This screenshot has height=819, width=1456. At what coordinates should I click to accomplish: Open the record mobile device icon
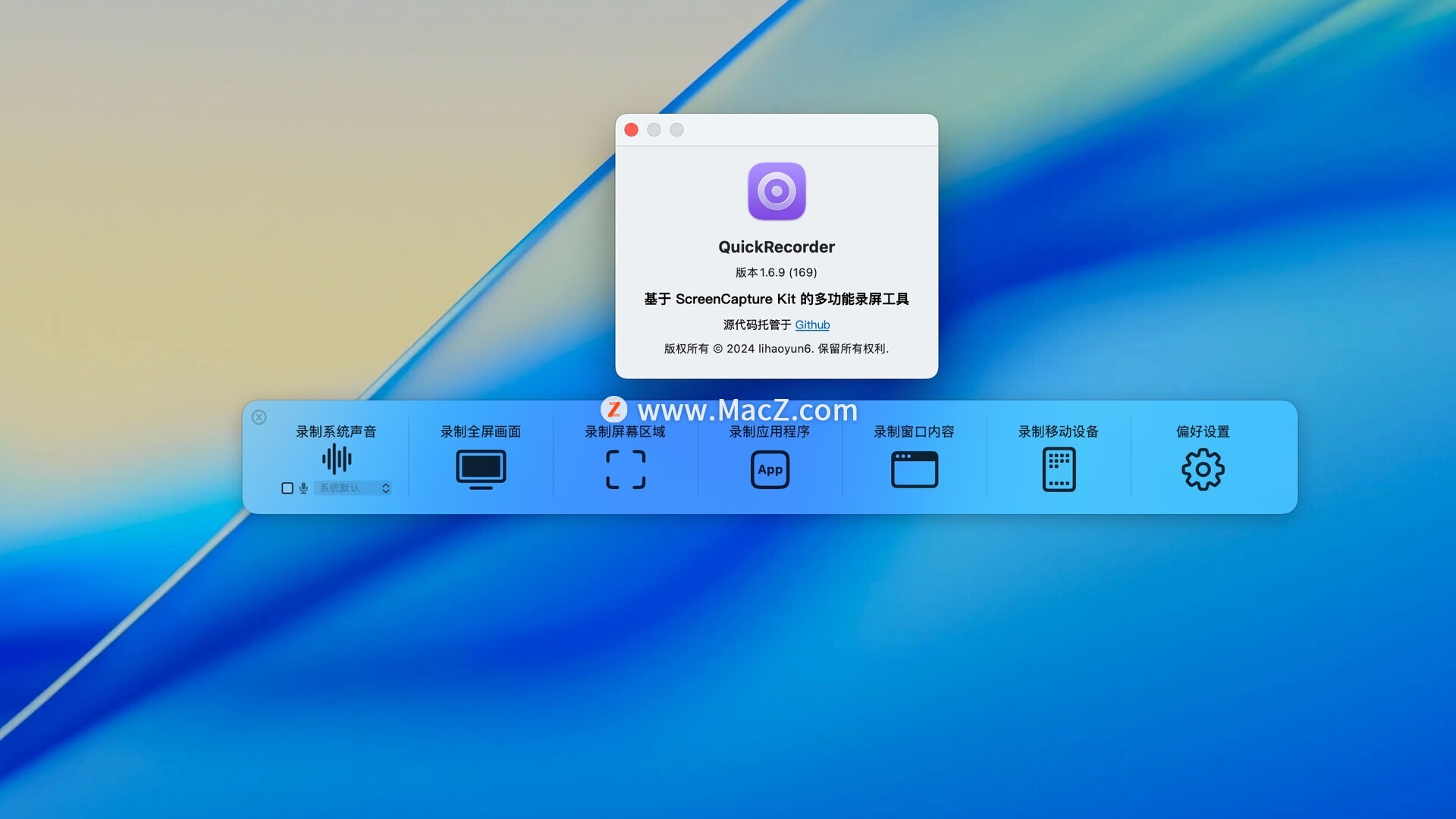point(1059,469)
